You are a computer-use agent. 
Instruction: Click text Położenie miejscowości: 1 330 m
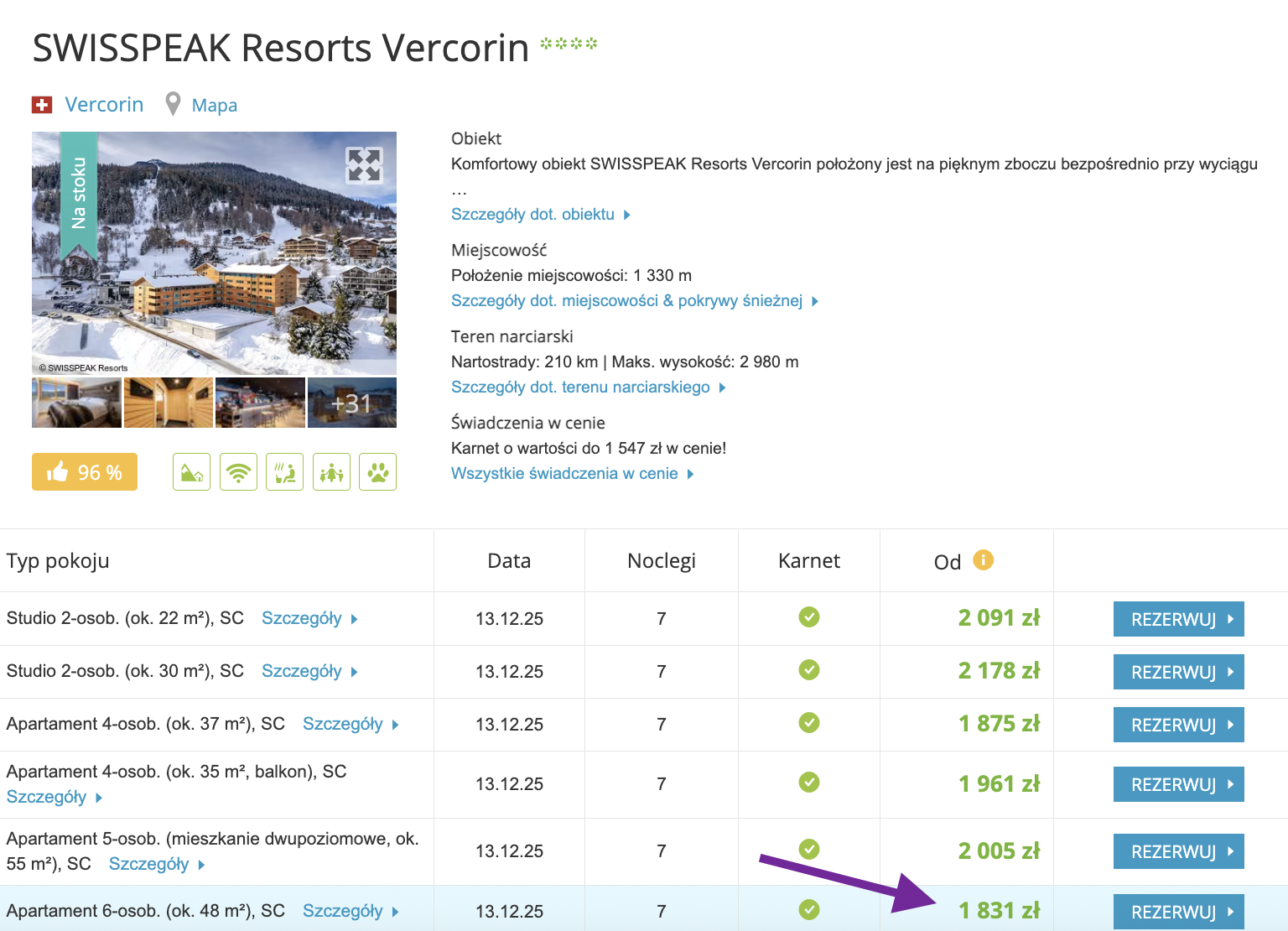click(x=571, y=276)
